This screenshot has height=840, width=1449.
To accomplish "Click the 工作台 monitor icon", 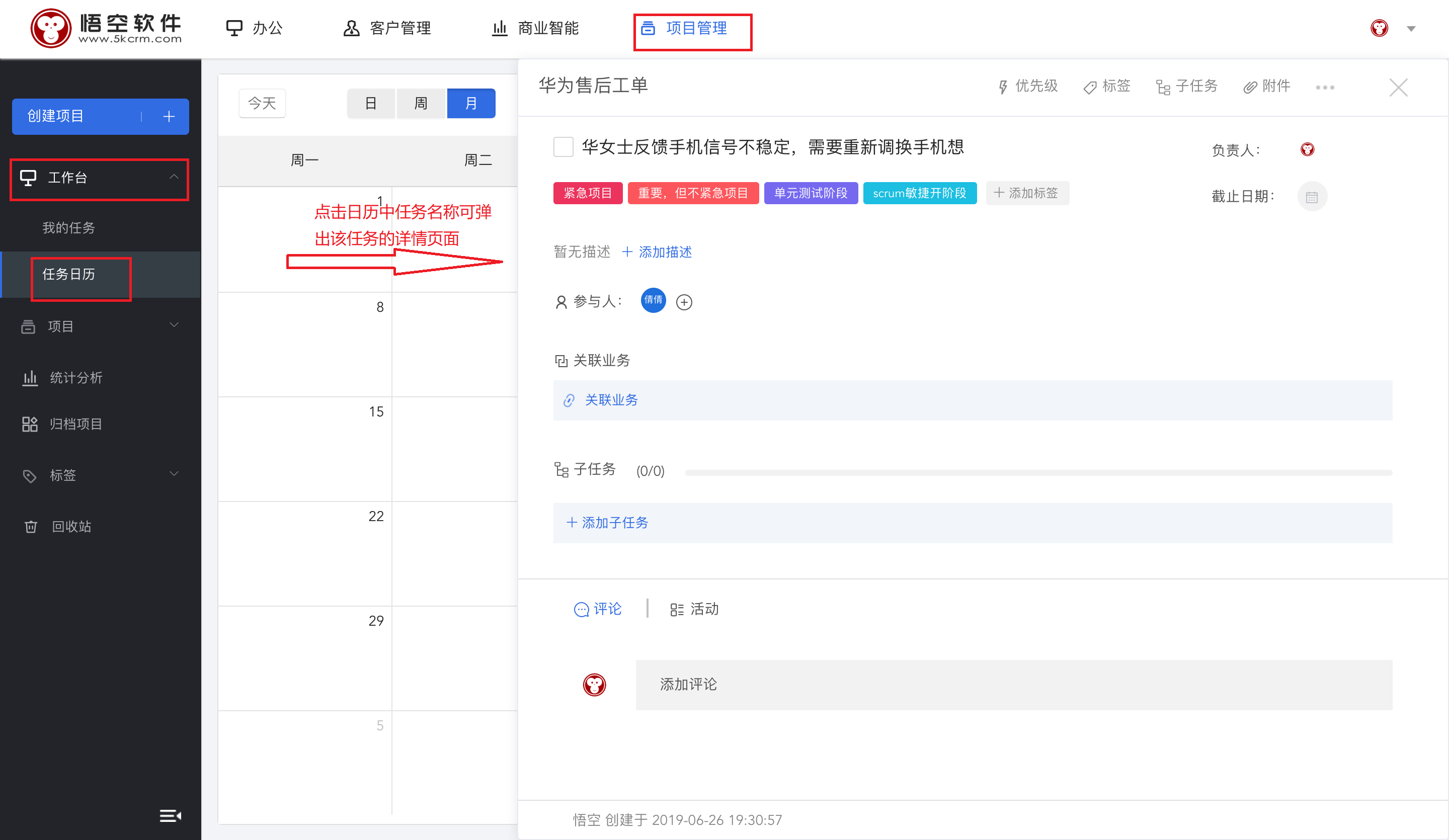I will point(28,178).
